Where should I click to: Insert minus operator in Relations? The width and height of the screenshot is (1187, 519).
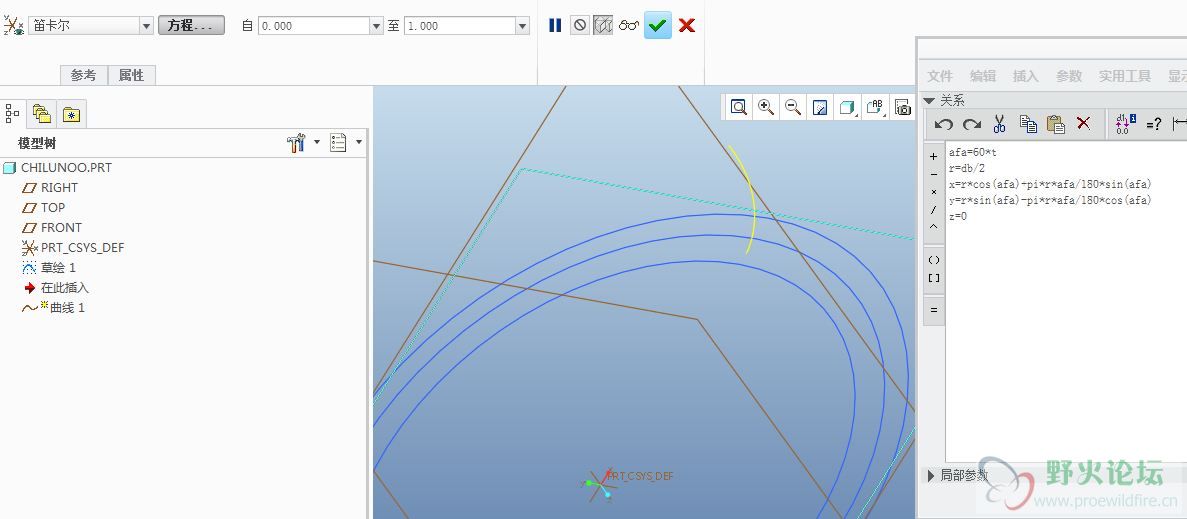934,174
